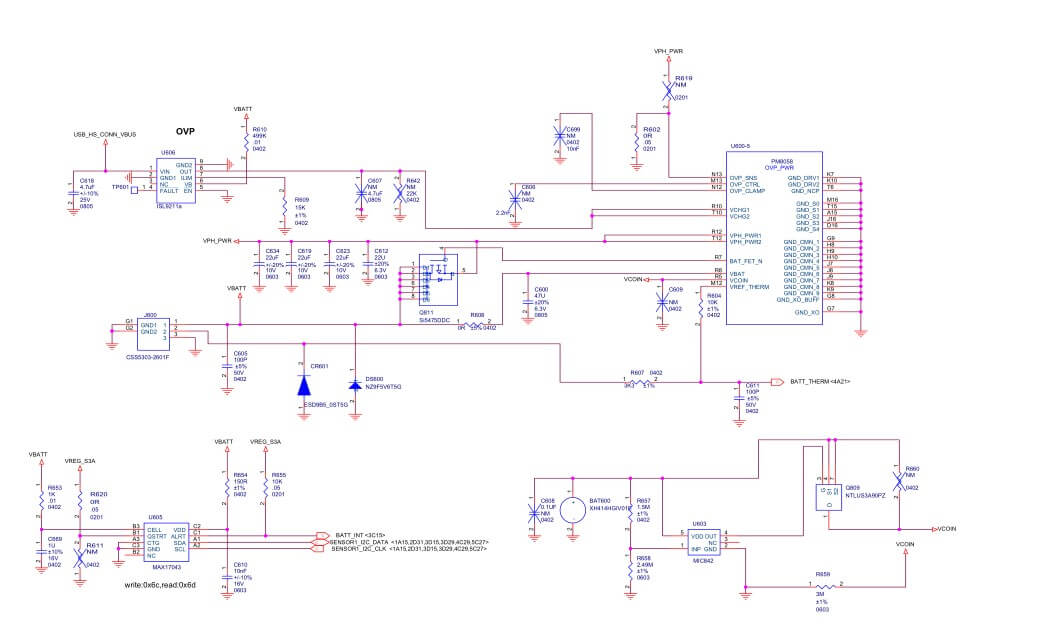Viewport: 1039px width, 635px height.
Task: Click the Si5475DDC transistor Q611 symbol
Action: (437, 280)
